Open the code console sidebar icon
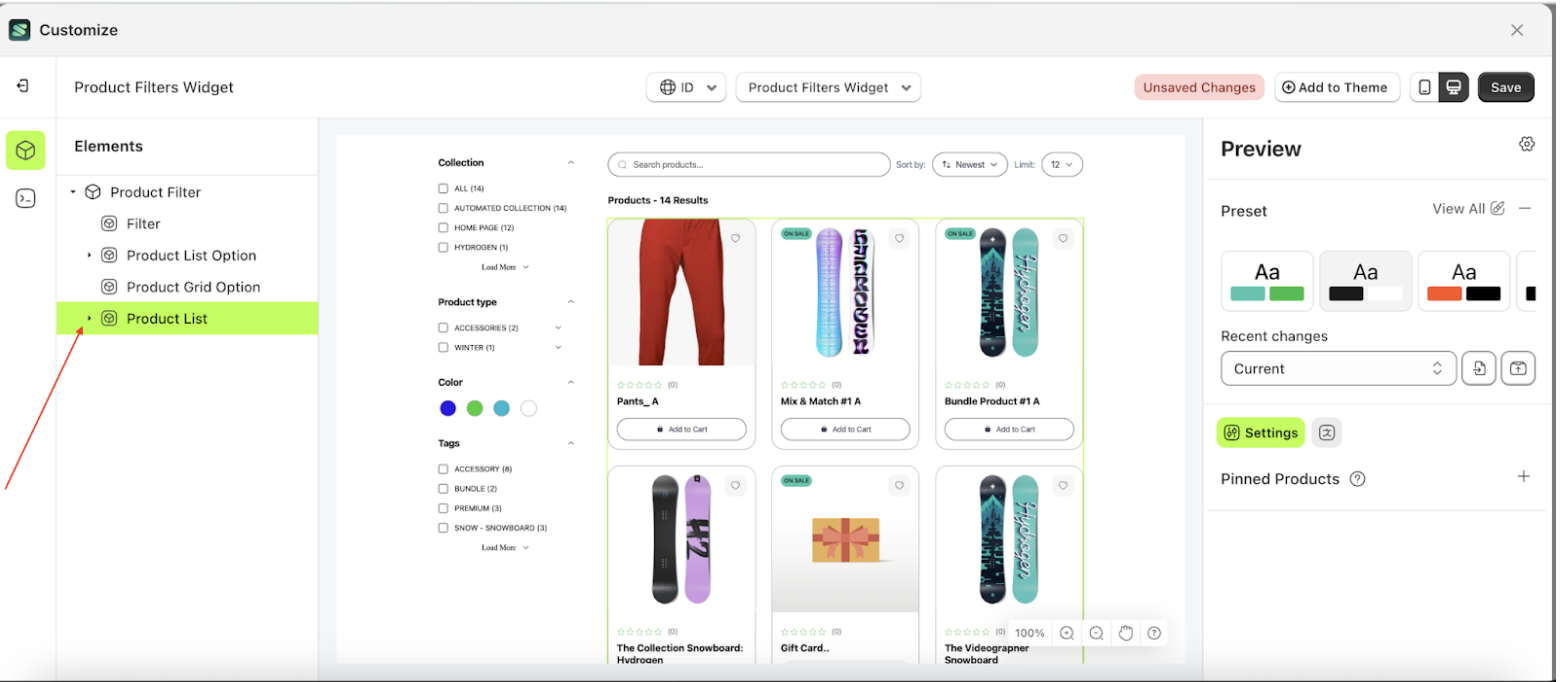The width and height of the screenshot is (1560, 682). coord(26,198)
